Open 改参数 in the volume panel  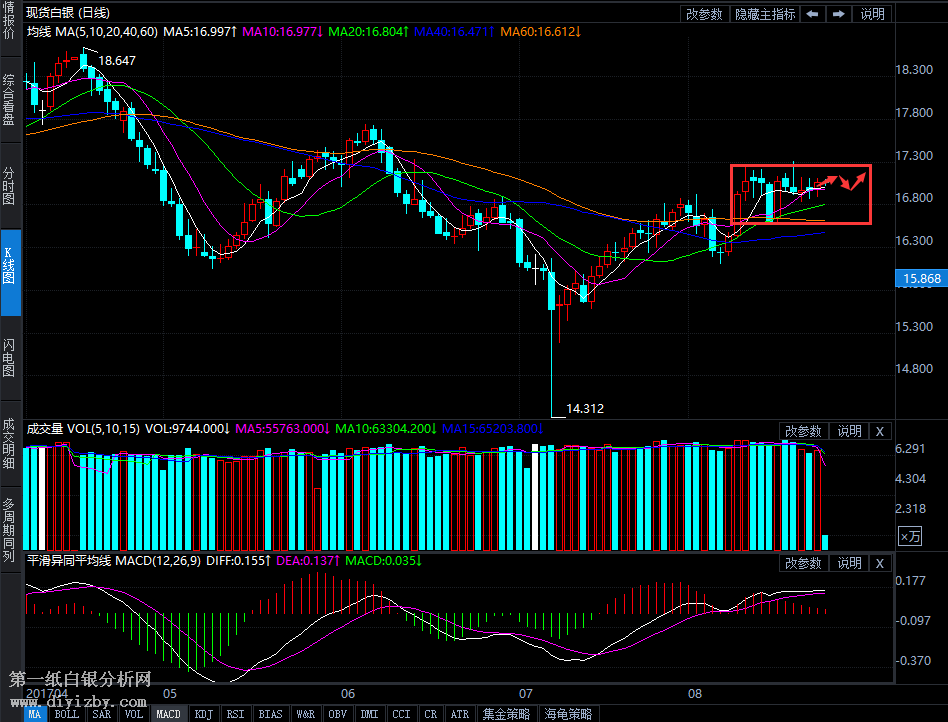(x=803, y=431)
